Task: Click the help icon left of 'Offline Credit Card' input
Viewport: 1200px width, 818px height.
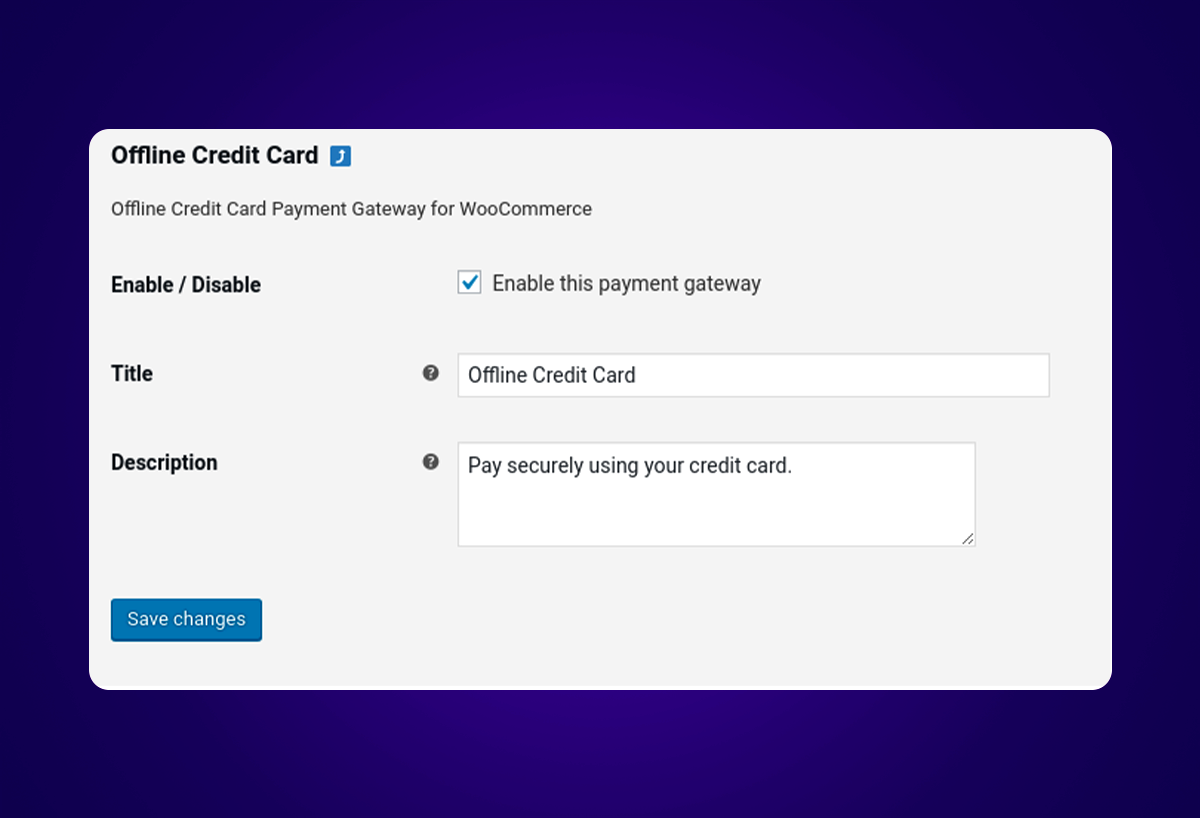Action: coord(430,371)
